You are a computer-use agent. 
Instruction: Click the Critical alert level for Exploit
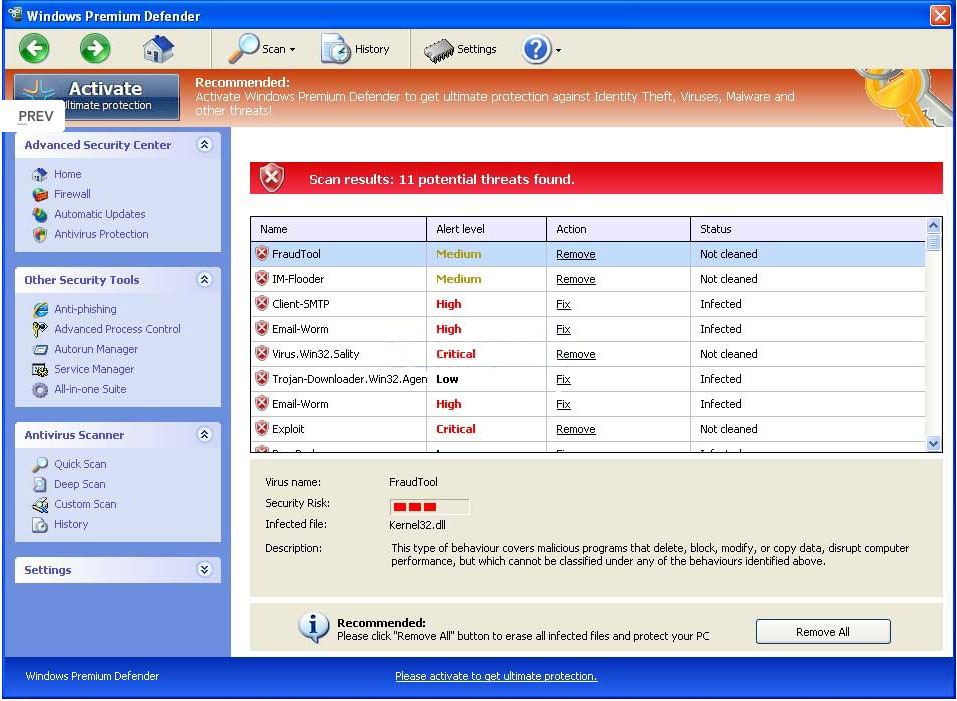455,429
